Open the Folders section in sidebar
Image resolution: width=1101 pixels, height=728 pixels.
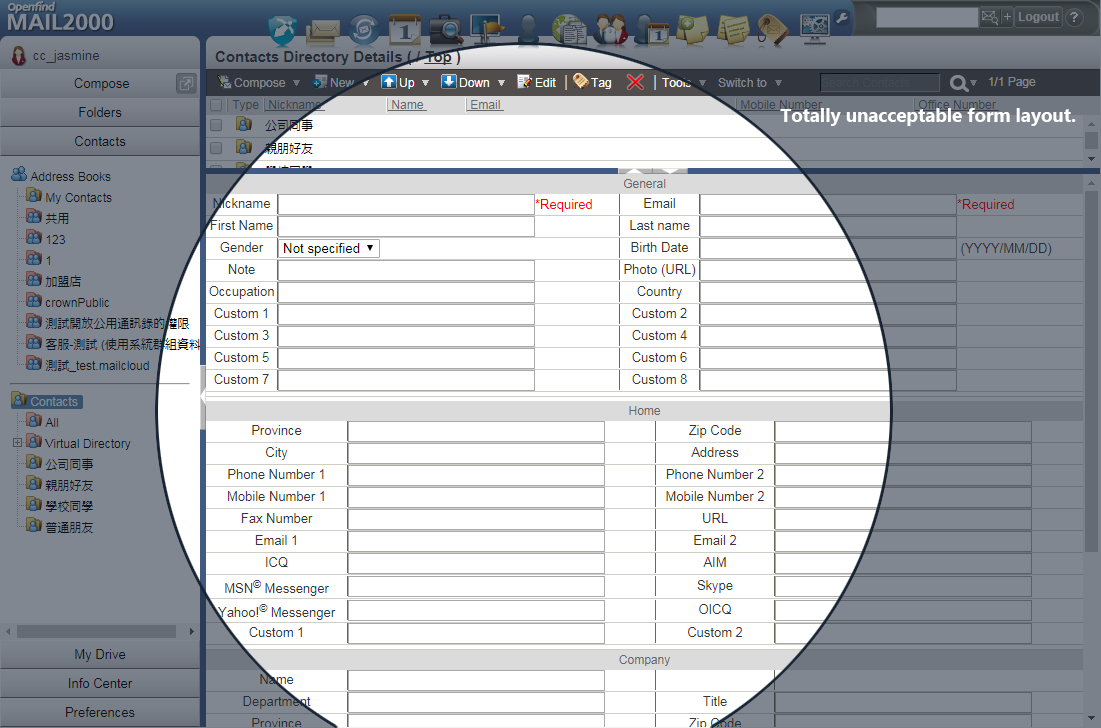[x=100, y=113]
